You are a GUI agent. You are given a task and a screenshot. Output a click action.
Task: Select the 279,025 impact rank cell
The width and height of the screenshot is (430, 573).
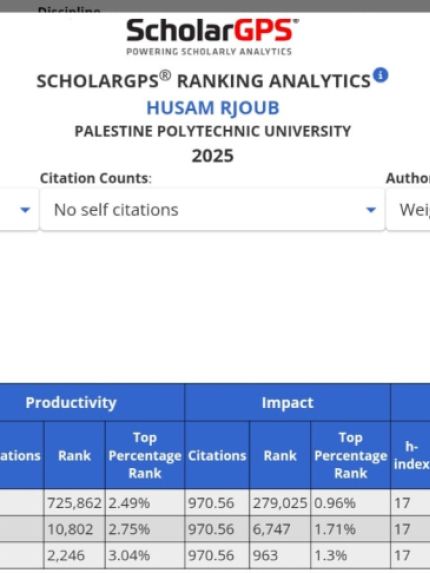point(280,503)
